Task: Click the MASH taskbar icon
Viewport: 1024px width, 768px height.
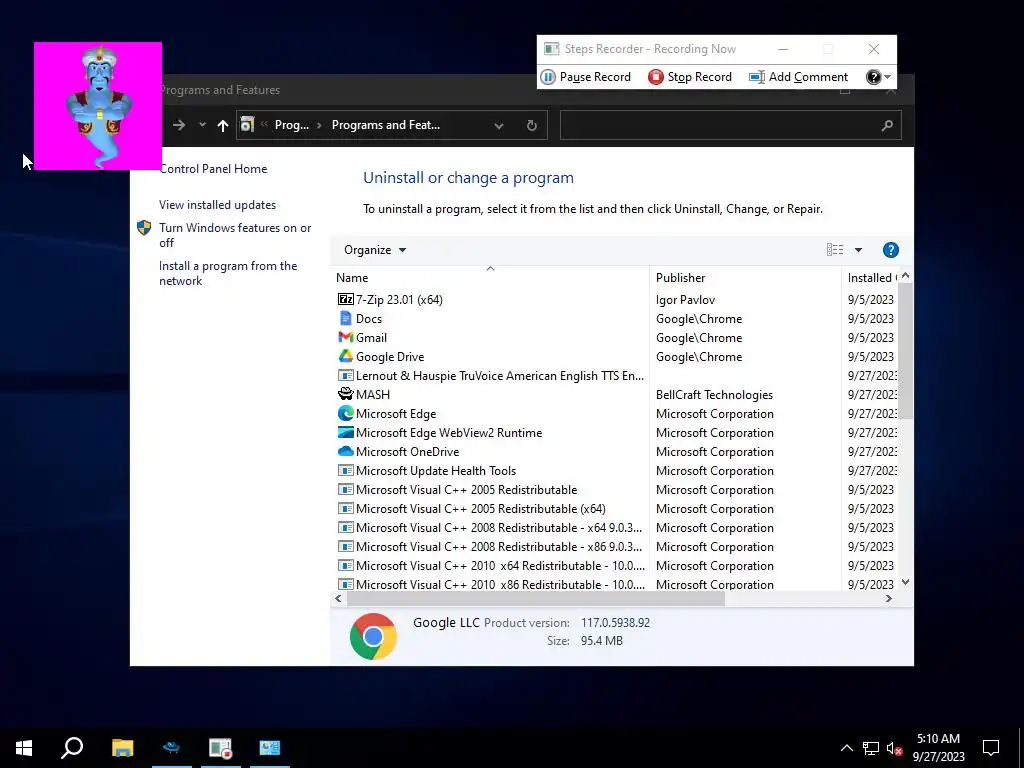Action: [x=171, y=748]
